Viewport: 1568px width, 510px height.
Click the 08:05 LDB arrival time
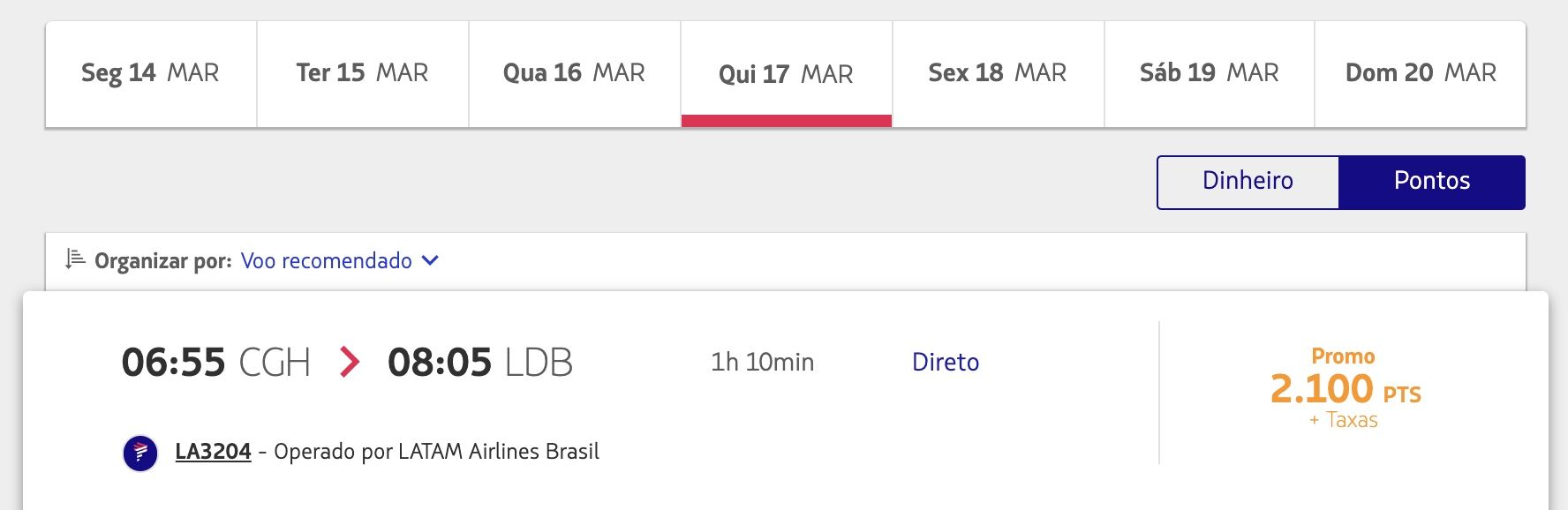[480, 363]
